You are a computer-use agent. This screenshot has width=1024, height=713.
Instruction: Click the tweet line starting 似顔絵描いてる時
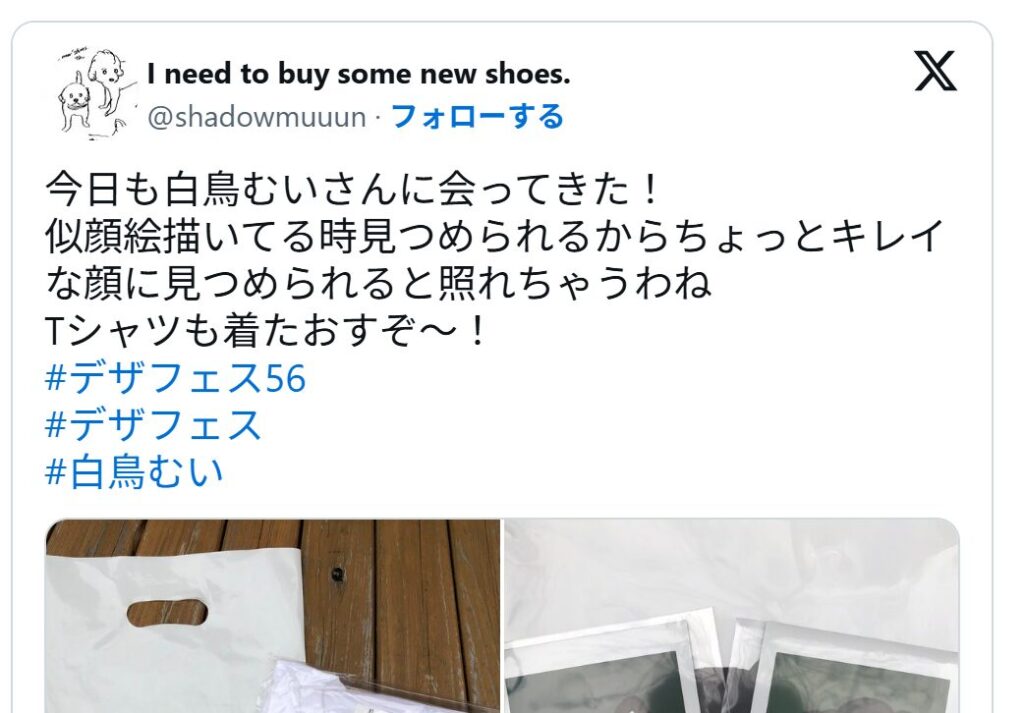(495, 236)
